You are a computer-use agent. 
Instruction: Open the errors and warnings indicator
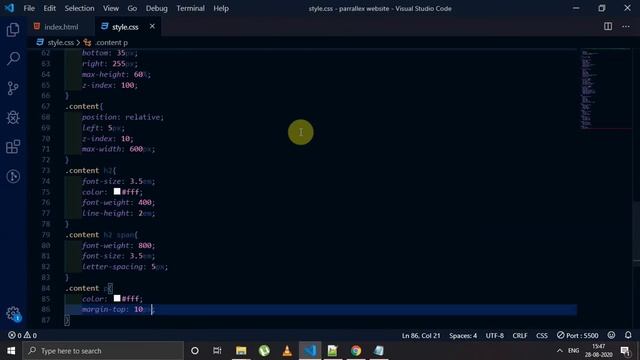(x=22, y=335)
